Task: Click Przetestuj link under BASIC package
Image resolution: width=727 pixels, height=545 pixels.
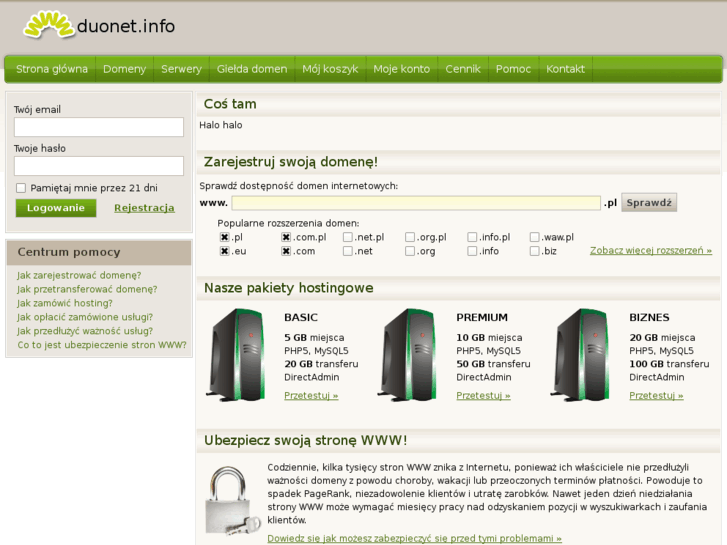Action: tap(311, 396)
